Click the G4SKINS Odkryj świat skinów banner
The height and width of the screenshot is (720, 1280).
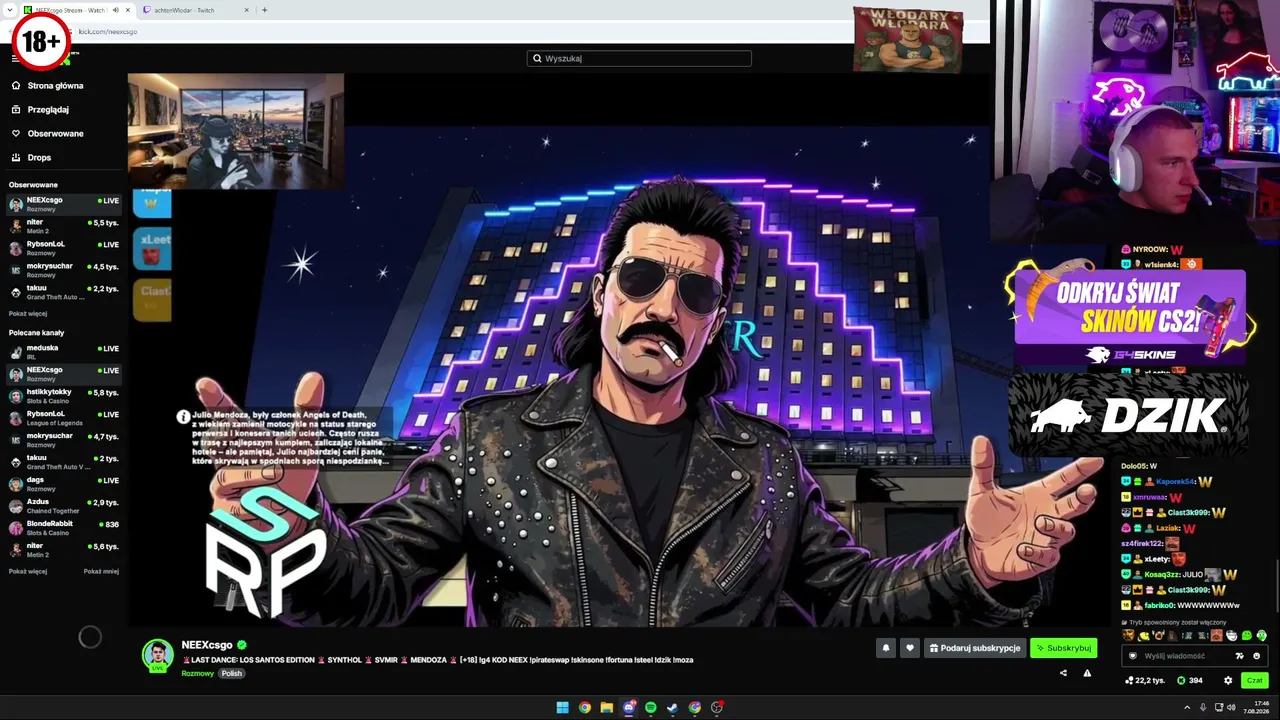point(1130,317)
